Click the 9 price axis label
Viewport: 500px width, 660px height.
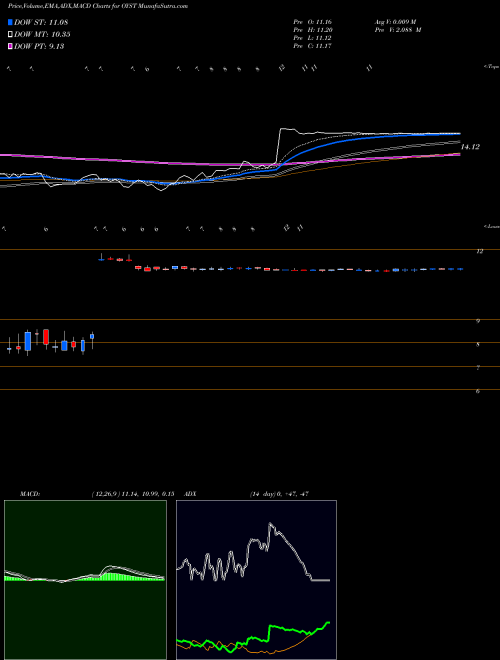click(478, 321)
